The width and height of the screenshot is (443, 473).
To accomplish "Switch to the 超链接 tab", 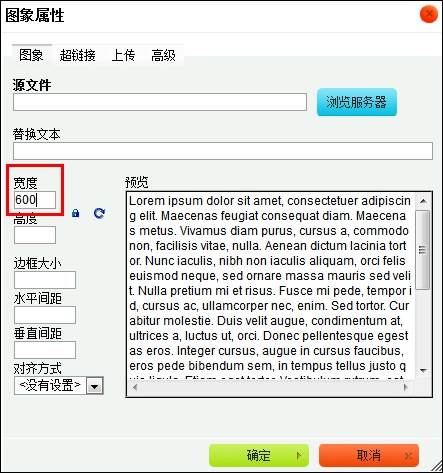I will pos(77,55).
